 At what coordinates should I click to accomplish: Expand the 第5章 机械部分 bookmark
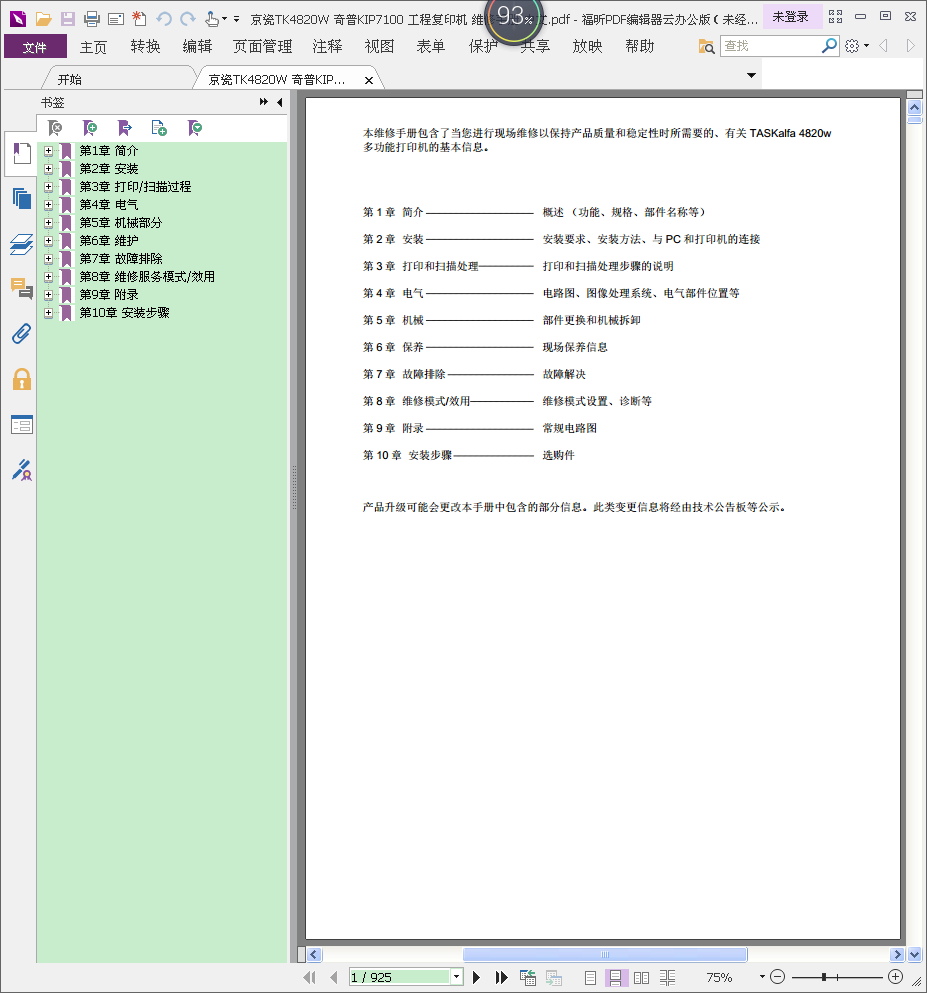[x=48, y=223]
